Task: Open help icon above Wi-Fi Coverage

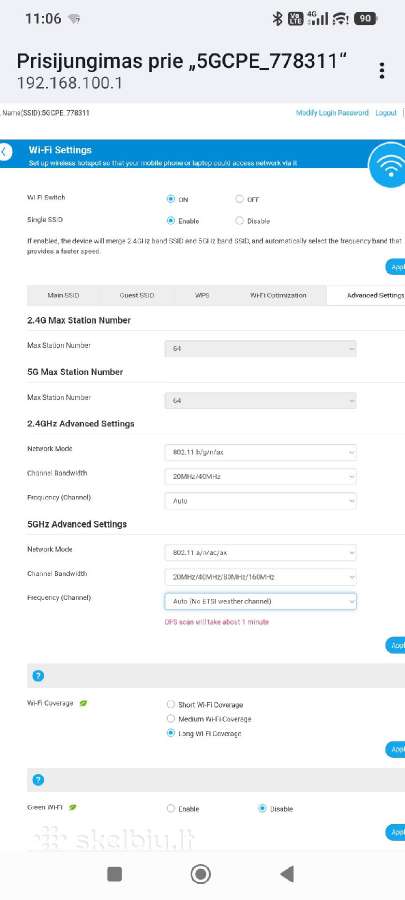Action: point(38,676)
